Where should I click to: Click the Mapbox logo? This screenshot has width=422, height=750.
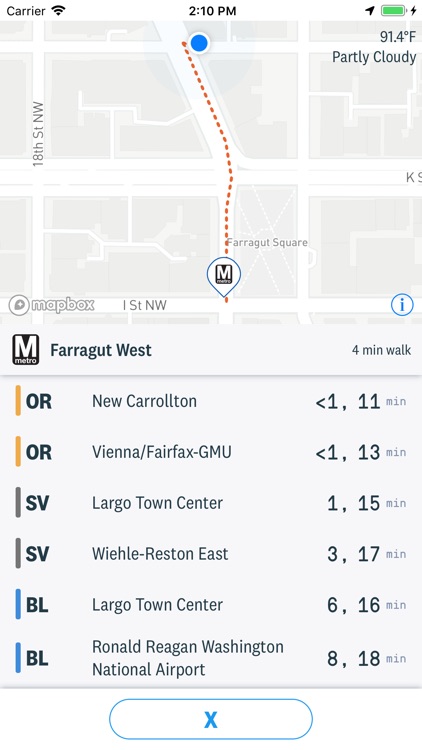(x=52, y=305)
